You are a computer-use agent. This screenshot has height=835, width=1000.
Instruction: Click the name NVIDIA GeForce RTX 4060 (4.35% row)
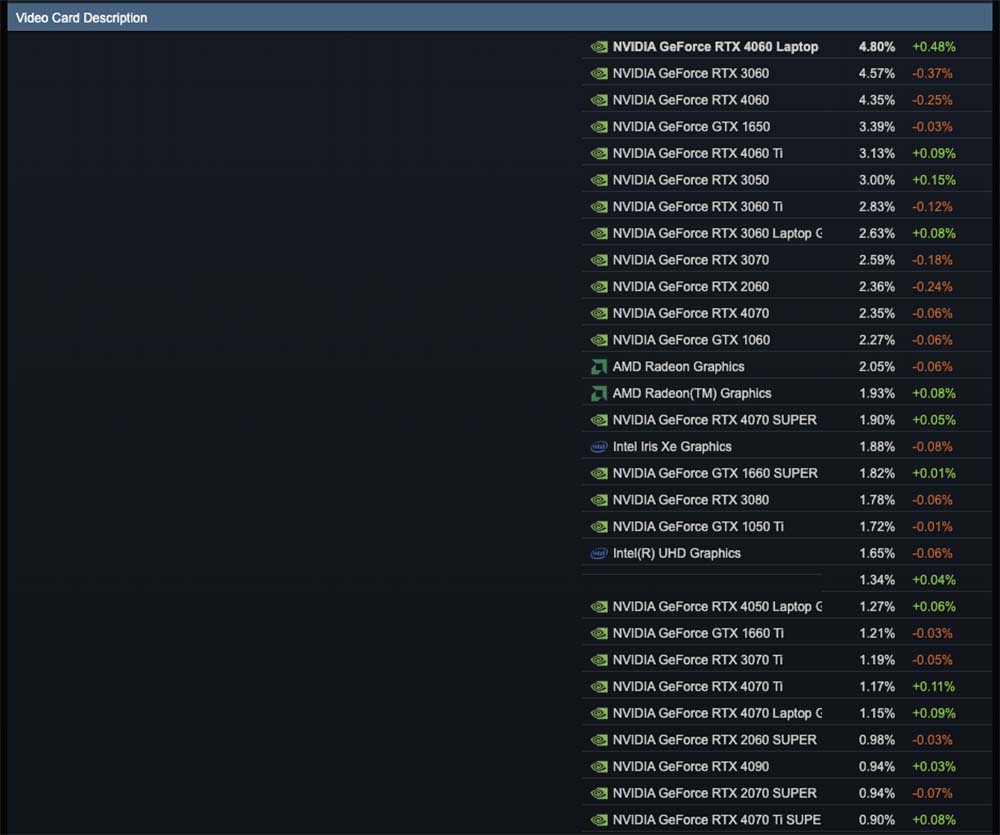tap(691, 100)
